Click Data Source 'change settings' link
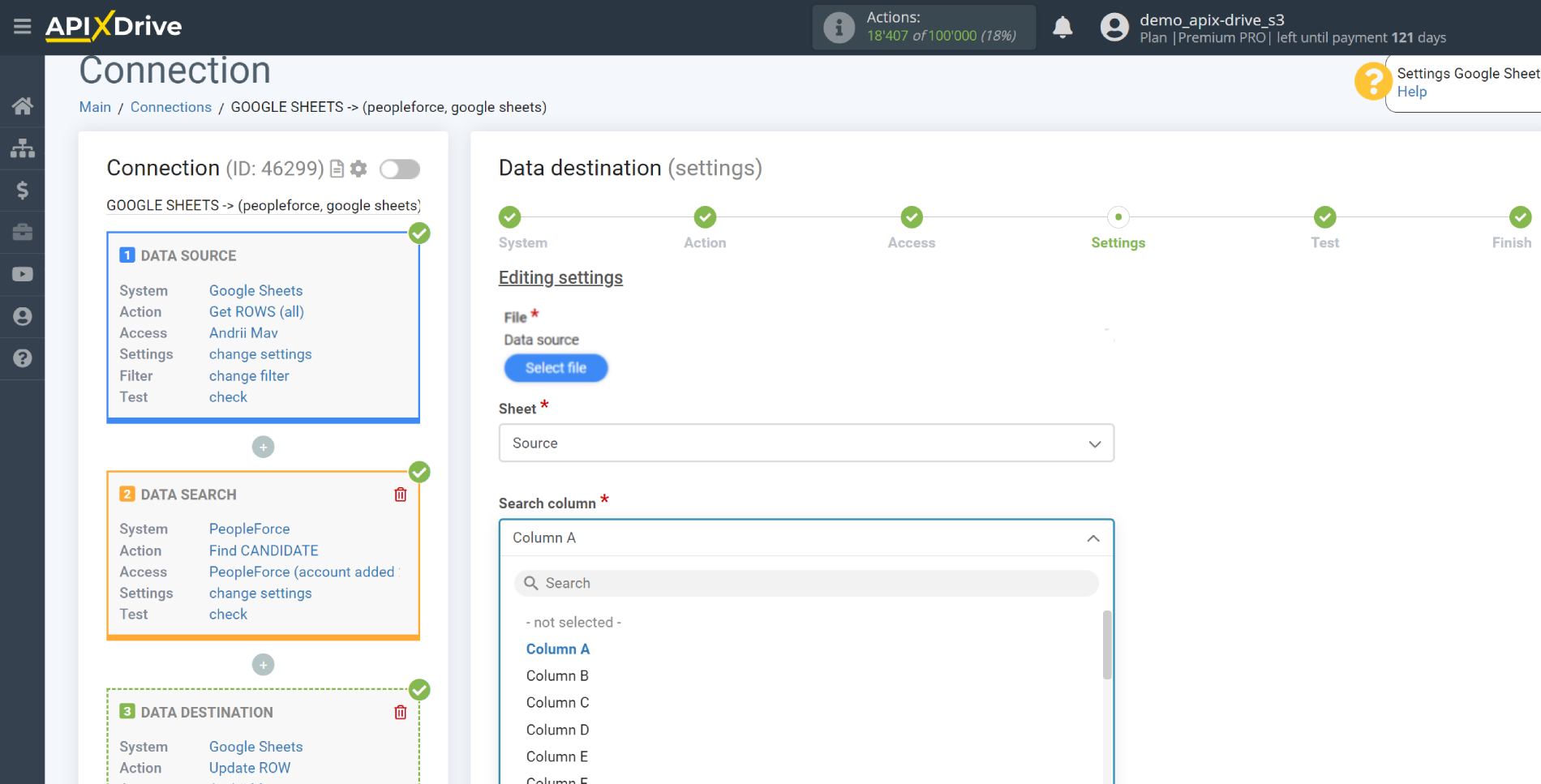The height and width of the screenshot is (784, 1541). click(x=260, y=354)
